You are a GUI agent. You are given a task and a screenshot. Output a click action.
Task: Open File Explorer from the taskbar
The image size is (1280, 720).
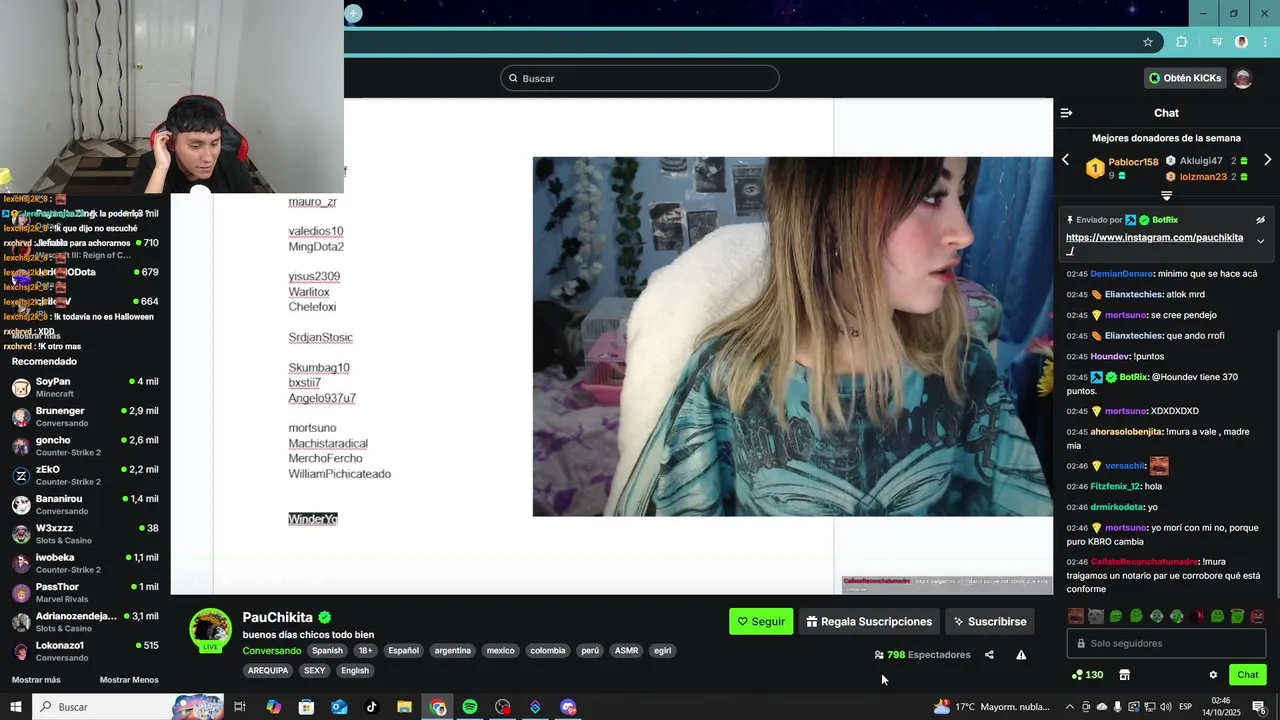click(404, 707)
